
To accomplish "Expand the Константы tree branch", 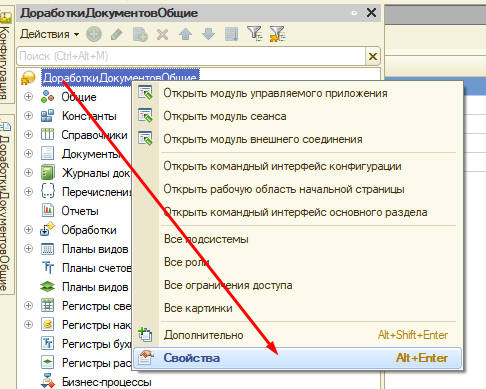I will [29, 116].
